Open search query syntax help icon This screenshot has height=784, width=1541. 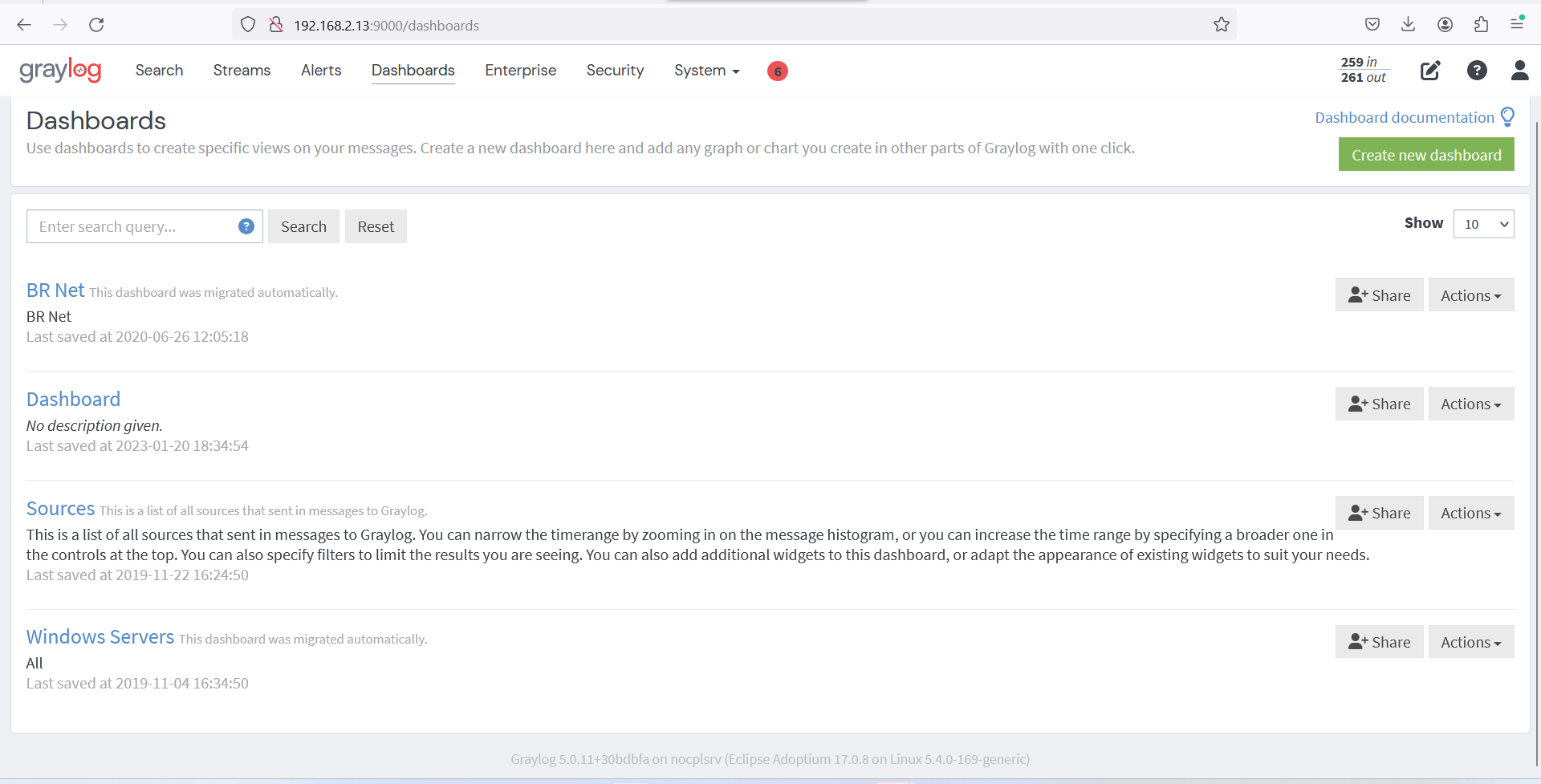[x=246, y=225]
